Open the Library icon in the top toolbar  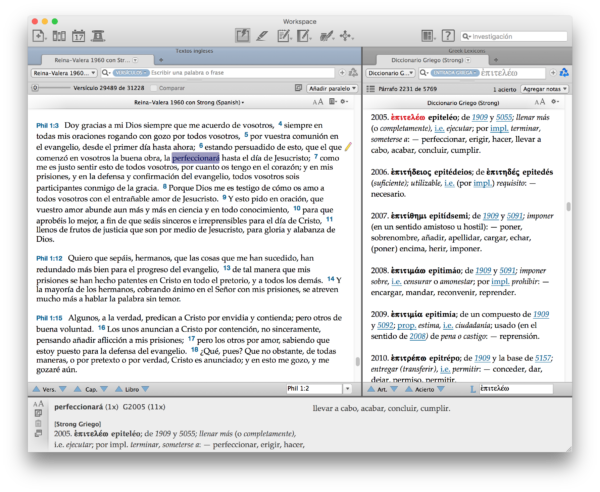[x=59, y=36]
